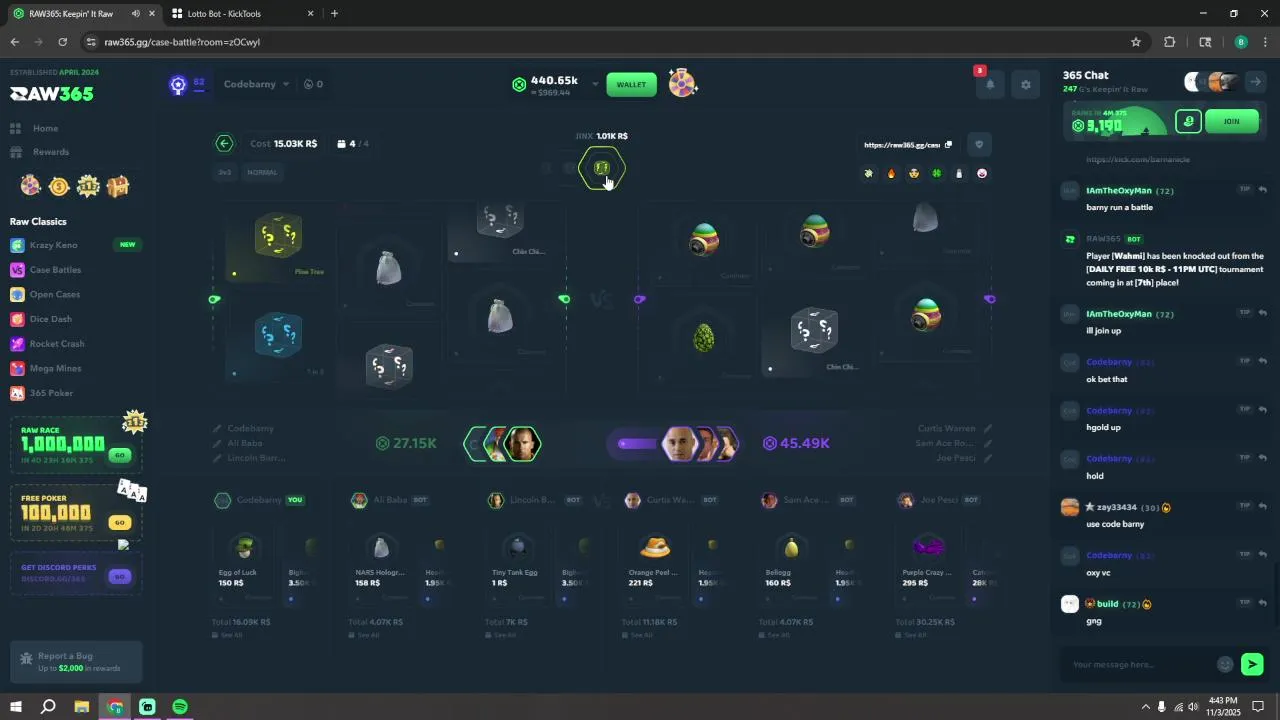
Task: Collapse the 365 Chat panel arrow
Action: (1255, 82)
